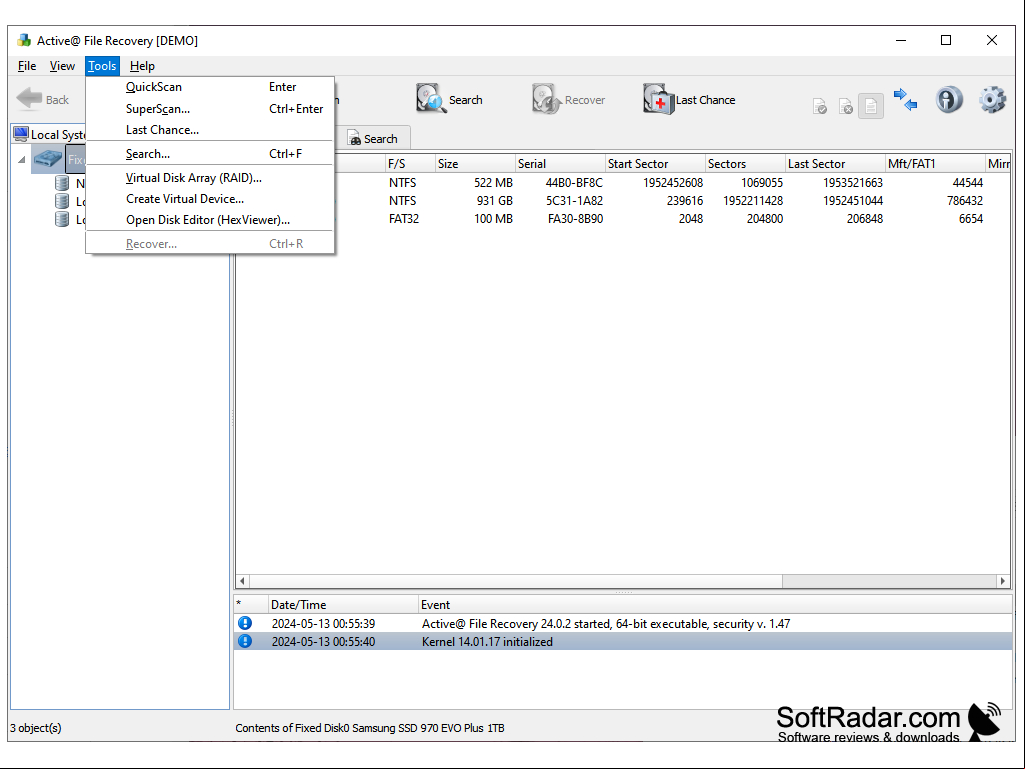
Task: Click serial number 5C31-1A82
Action: point(575,201)
